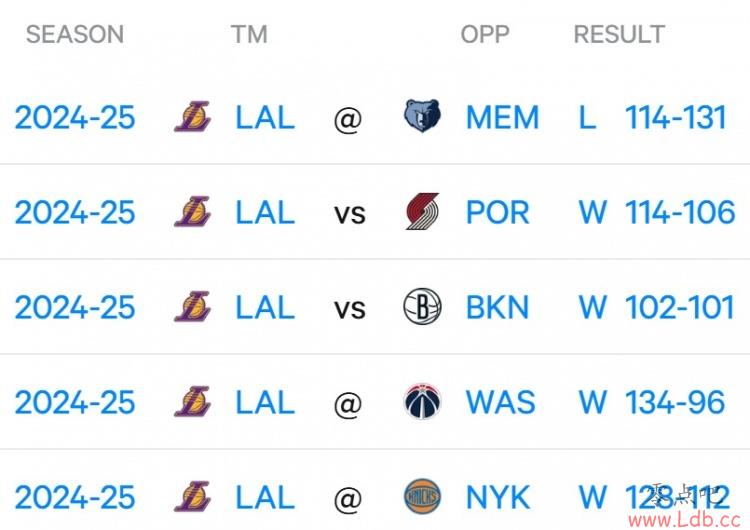Open the WAS opponent link
This screenshot has height=530, width=750.
(x=500, y=402)
